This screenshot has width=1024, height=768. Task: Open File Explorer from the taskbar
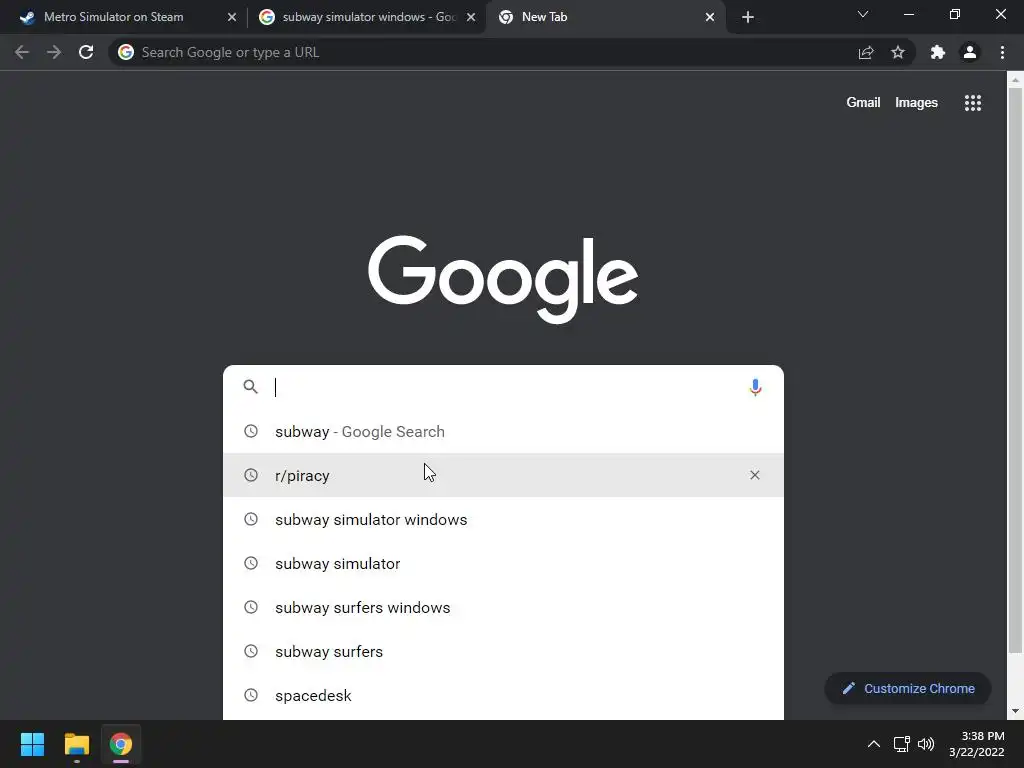76,744
